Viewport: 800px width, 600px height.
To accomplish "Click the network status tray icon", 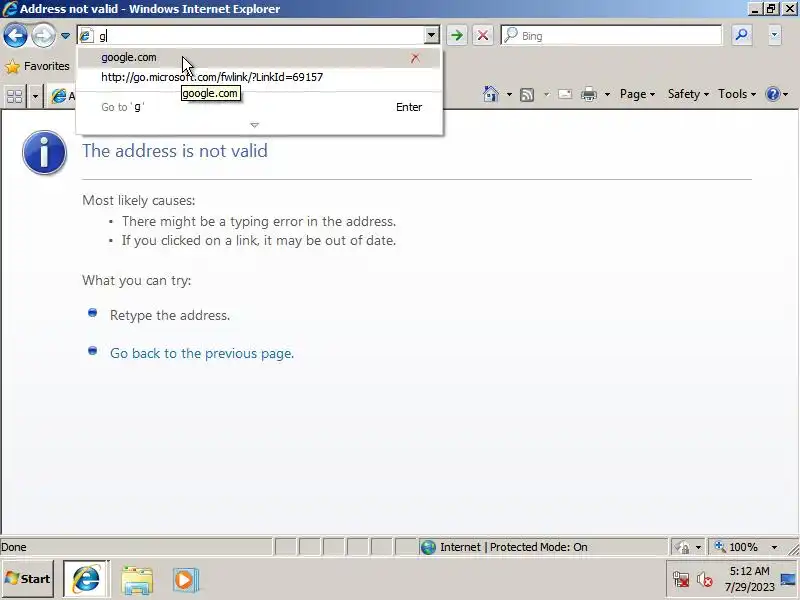I will click(681, 580).
